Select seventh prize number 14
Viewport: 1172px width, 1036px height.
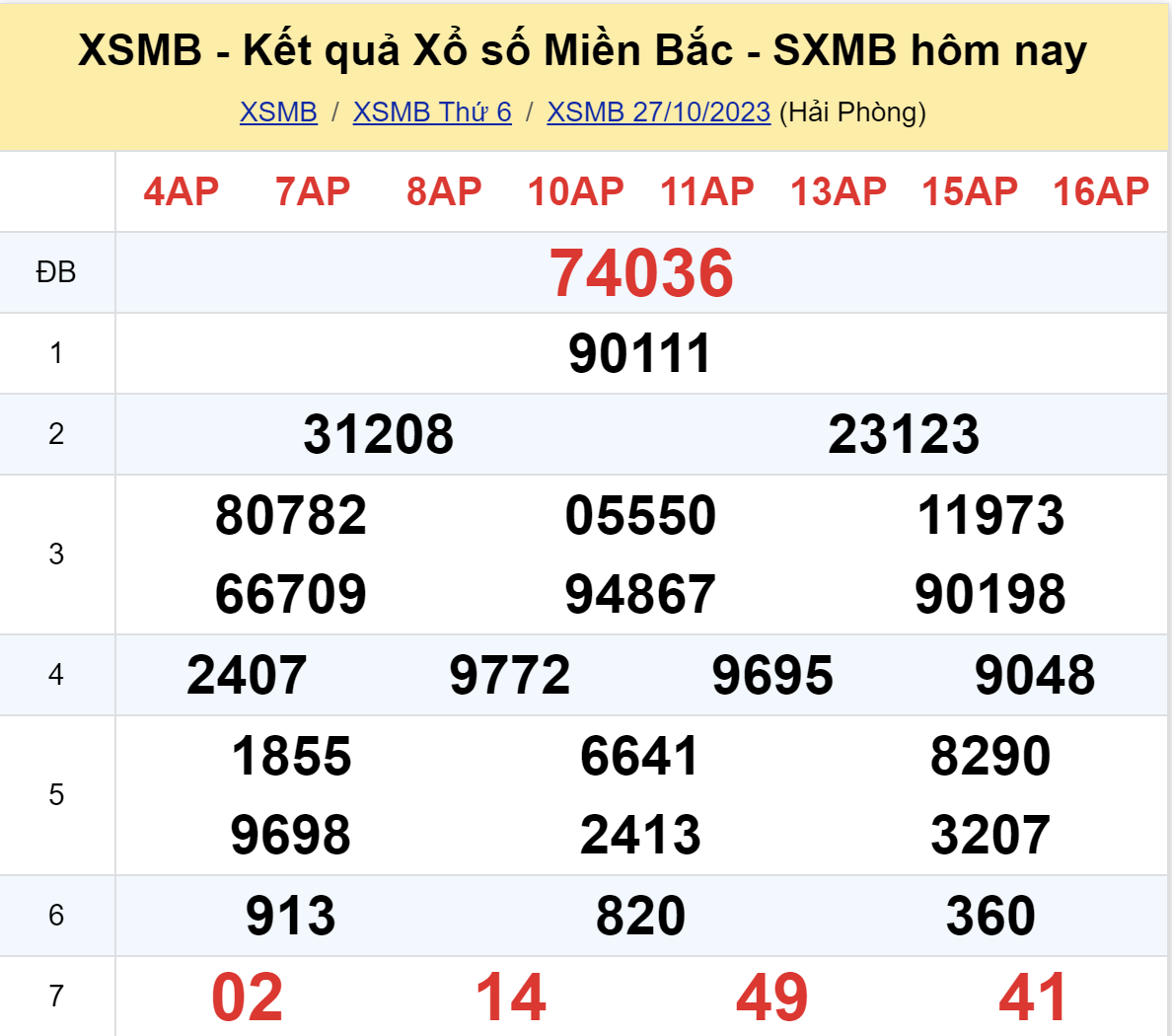click(x=511, y=998)
